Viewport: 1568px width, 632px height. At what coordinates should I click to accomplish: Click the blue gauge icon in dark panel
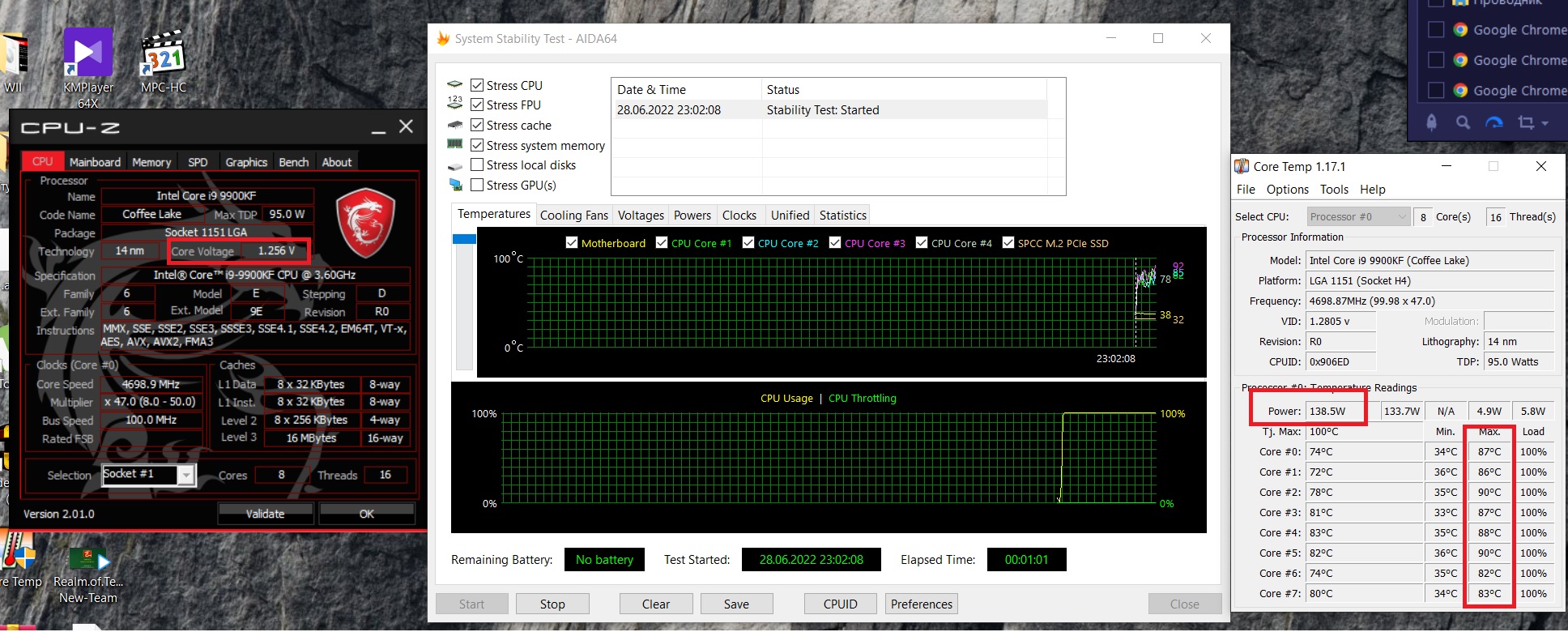click(1494, 122)
